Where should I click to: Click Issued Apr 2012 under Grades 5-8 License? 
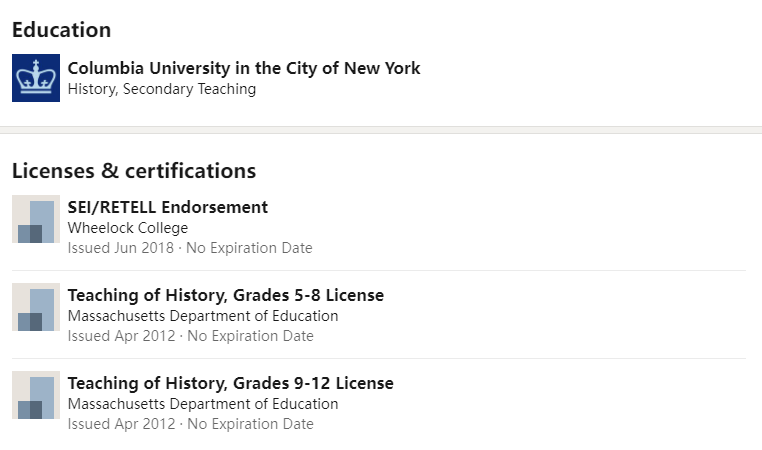pos(121,336)
